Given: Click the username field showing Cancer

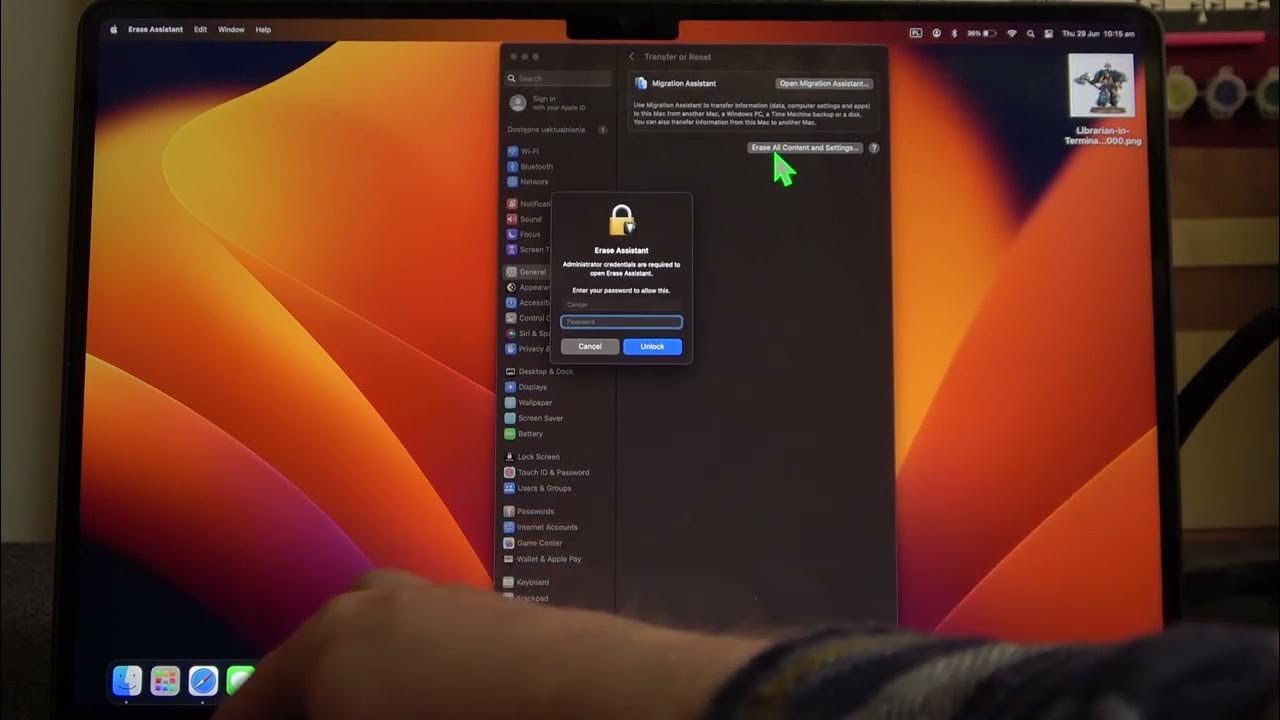Looking at the screenshot, I should [x=621, y=305].
